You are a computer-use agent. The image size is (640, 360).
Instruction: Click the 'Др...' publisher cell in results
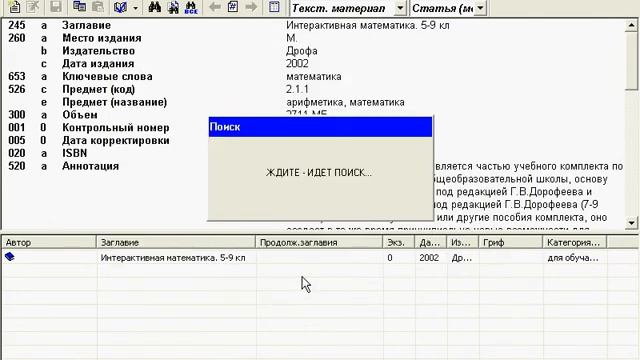coord(462,258)
